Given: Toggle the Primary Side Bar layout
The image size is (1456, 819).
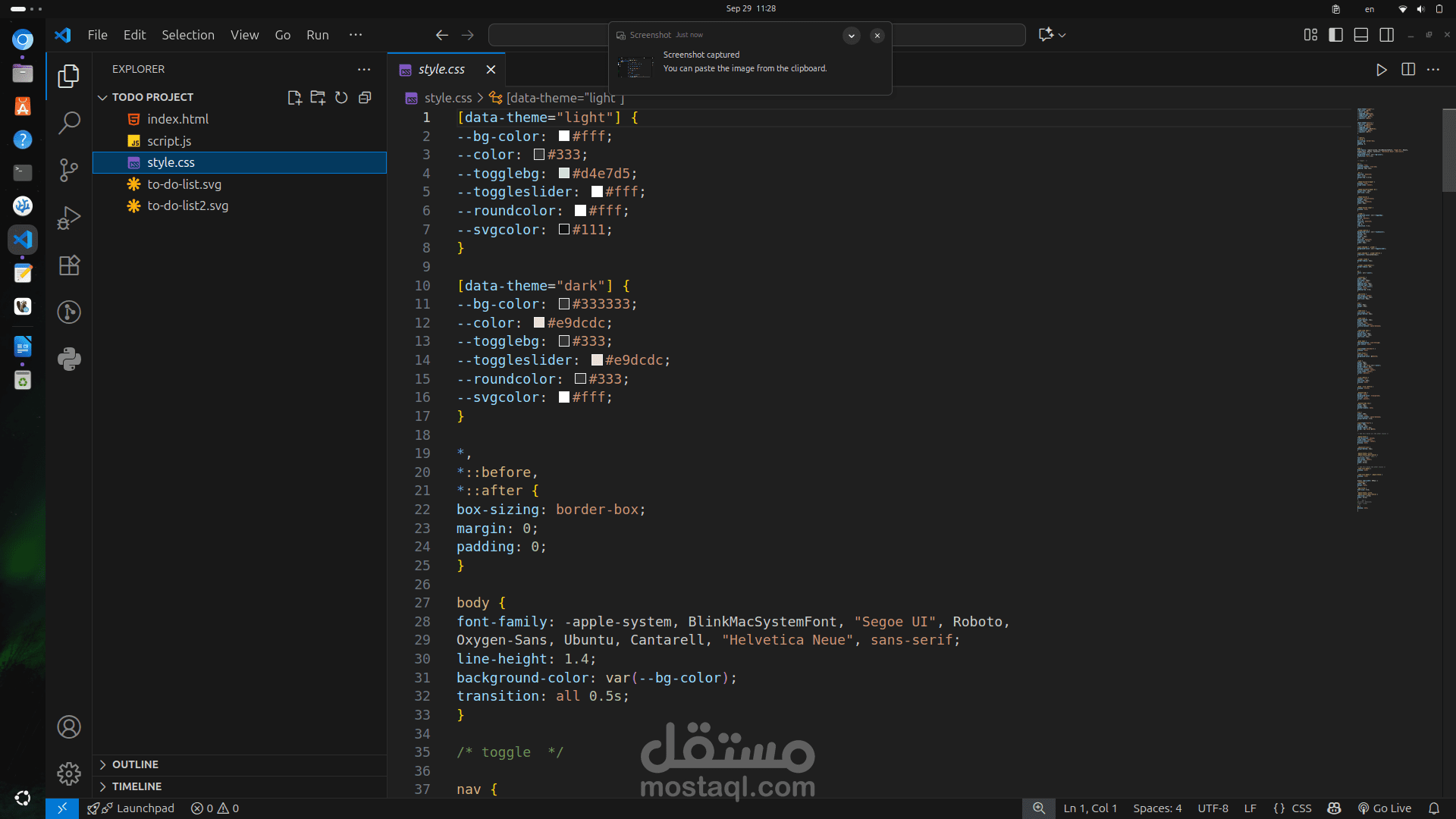Looking at the screenshot, I should pos(1335,35).
